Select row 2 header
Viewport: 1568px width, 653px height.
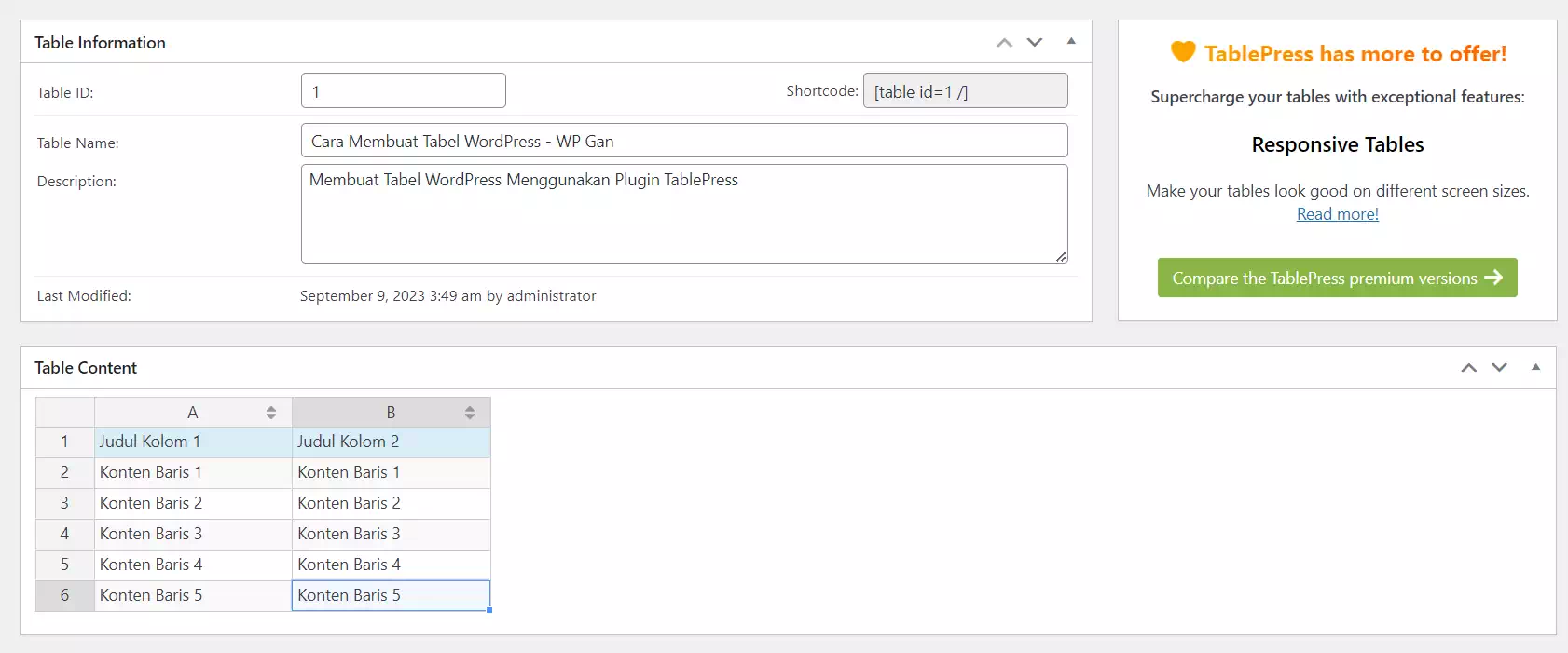(65, 472)
